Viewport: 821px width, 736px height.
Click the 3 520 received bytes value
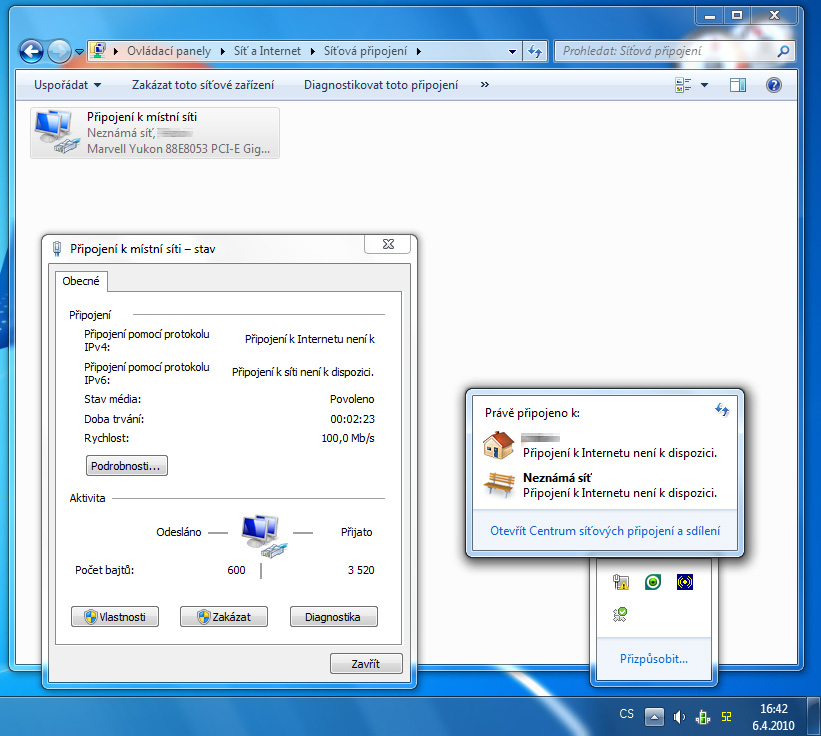[361, 570]
